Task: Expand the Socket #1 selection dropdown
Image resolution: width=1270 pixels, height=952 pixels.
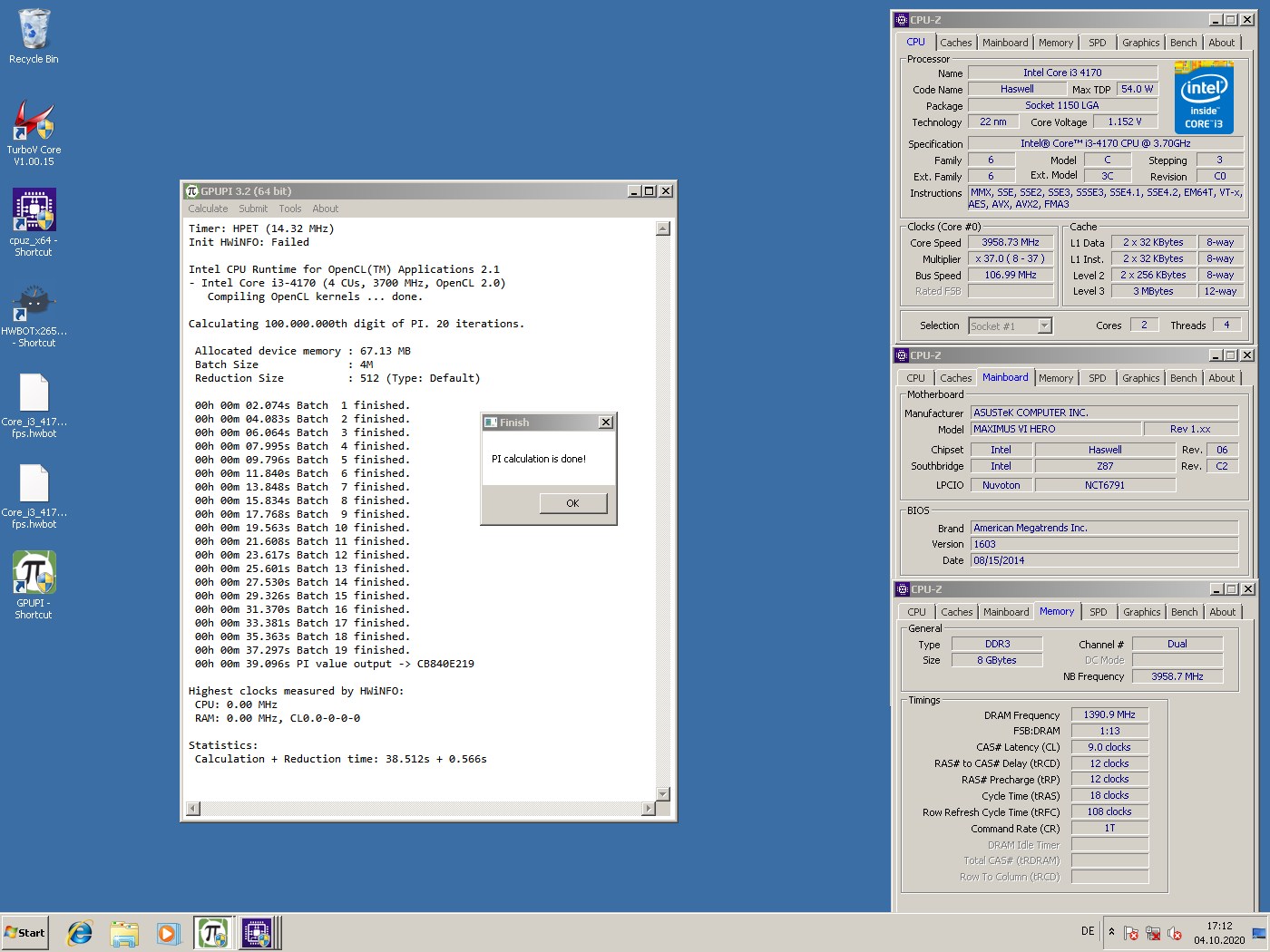Action: [1044, 325]
